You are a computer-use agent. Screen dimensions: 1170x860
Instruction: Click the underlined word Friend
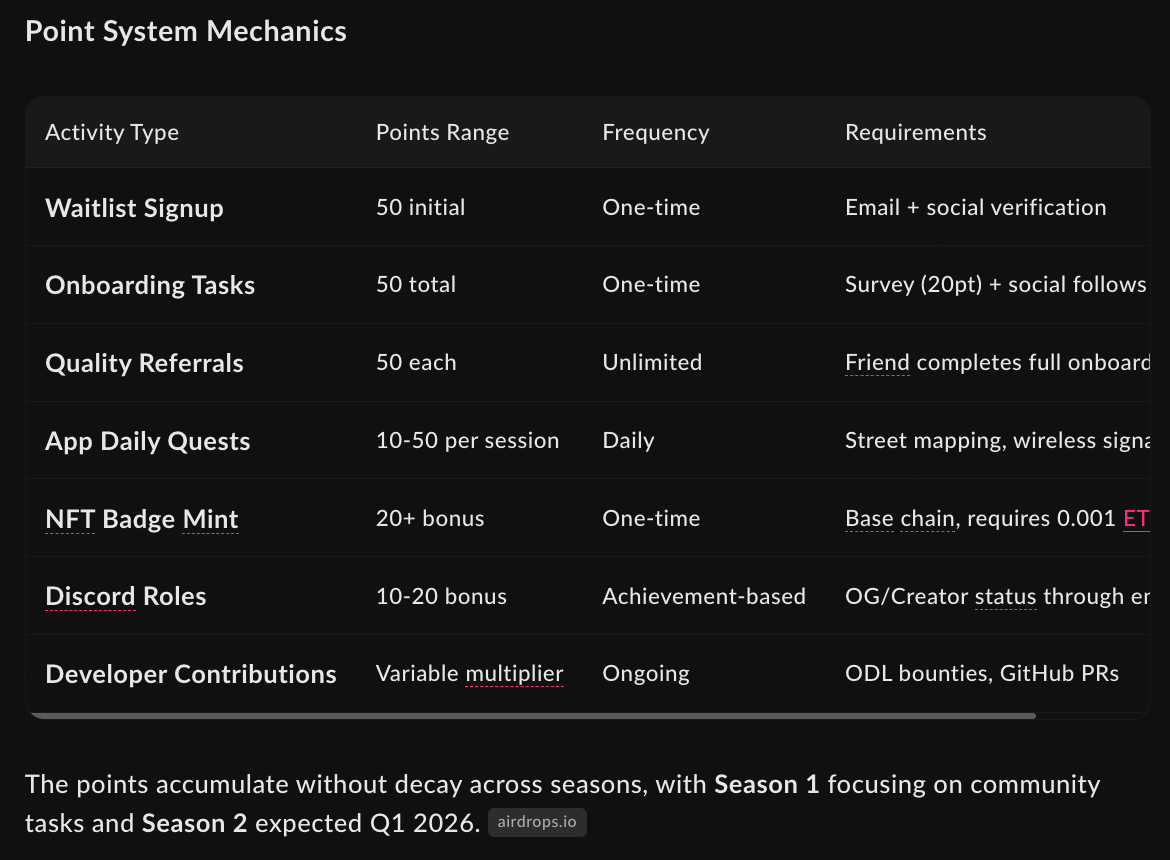pyautogui.click(x=877, y=362)
